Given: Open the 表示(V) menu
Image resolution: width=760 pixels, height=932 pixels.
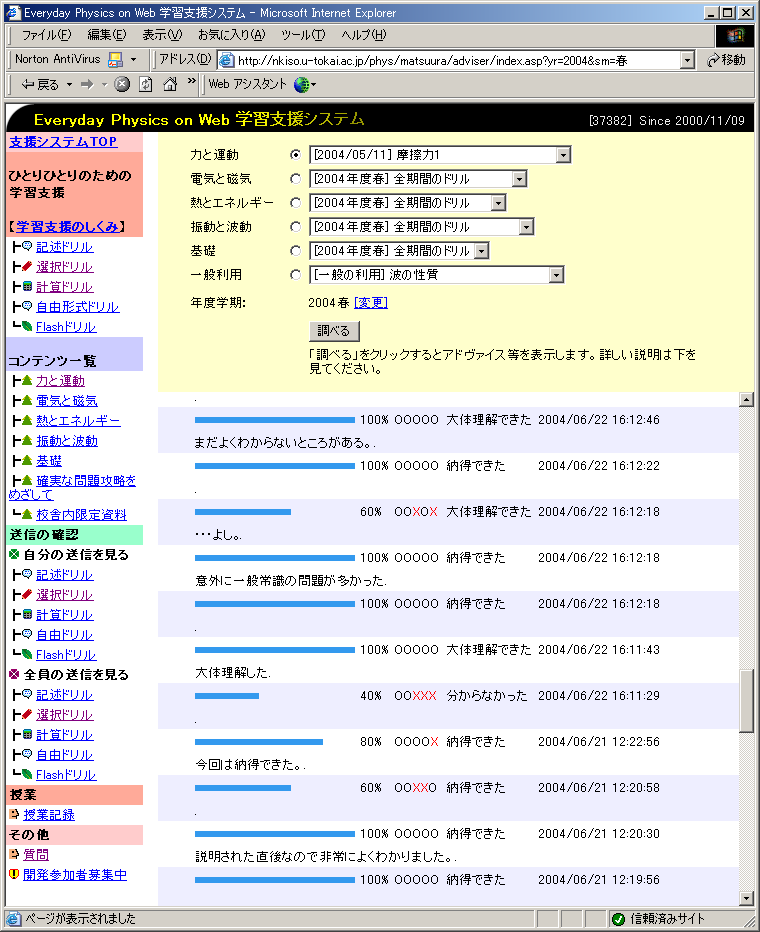Looking at the screenshot, I should pos(162,35).
